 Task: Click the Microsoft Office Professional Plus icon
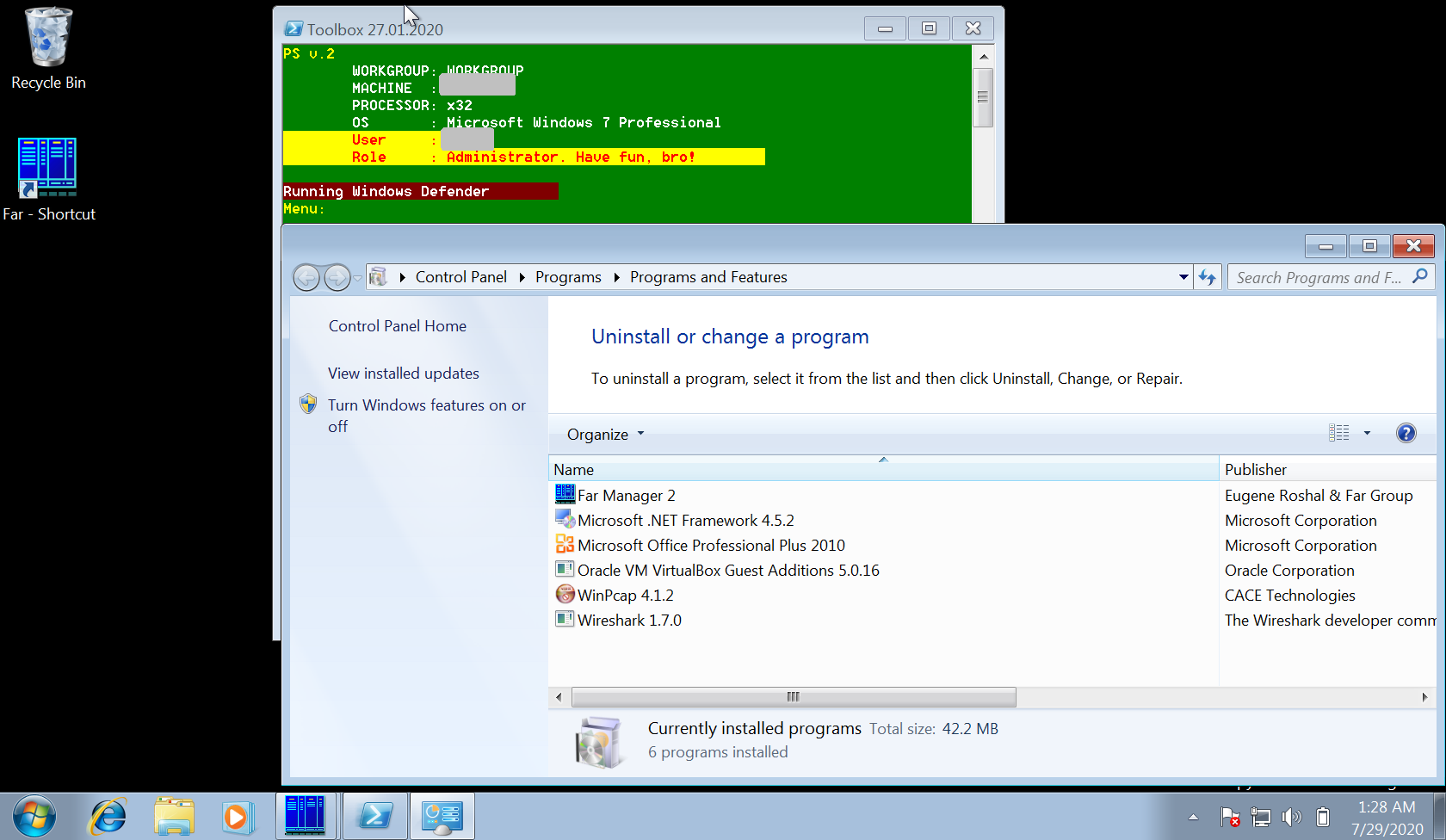(565, 544)
